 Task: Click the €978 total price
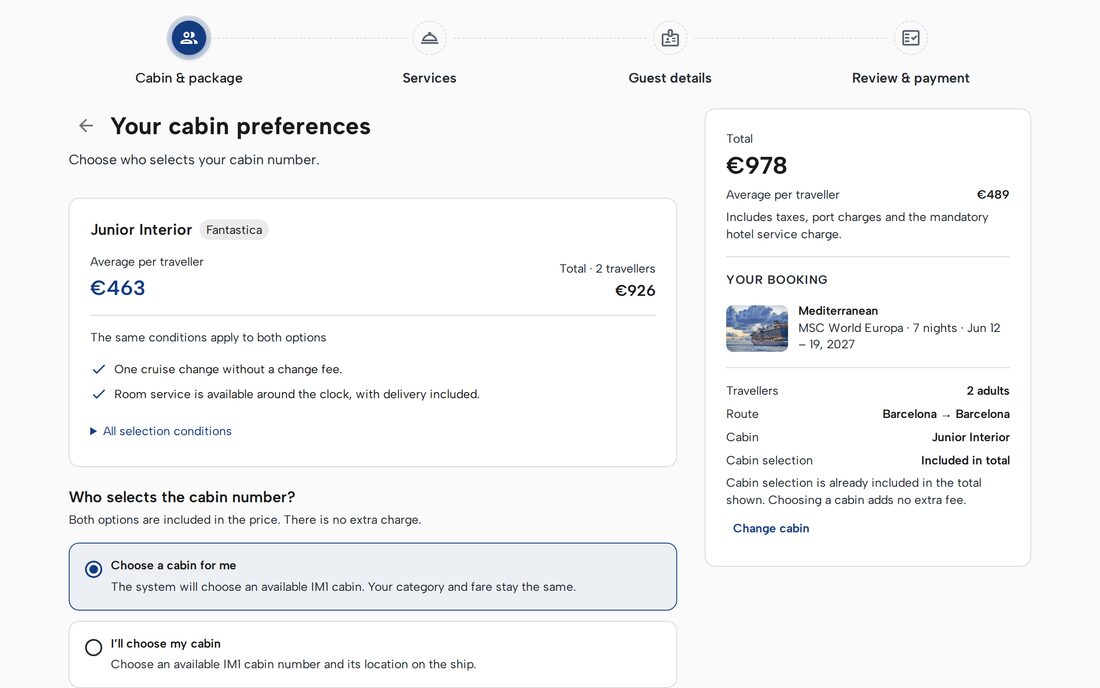click(x=756, y=166)
